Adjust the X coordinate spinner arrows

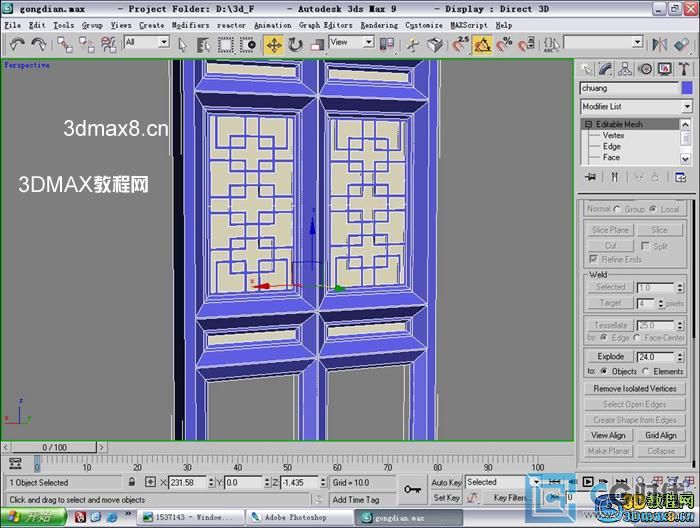pyautogui.click(x=211, y=482)
